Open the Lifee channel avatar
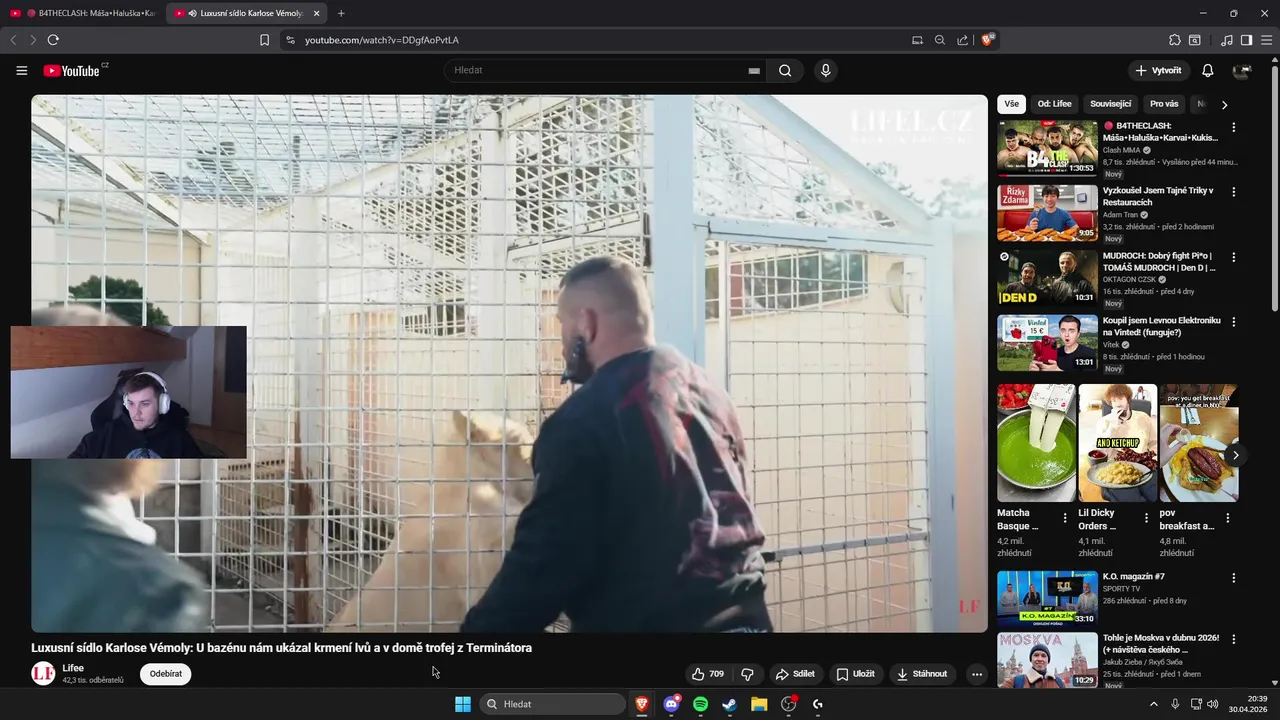This screenshot has width=1280, height=720. click(x=43, y=673)
